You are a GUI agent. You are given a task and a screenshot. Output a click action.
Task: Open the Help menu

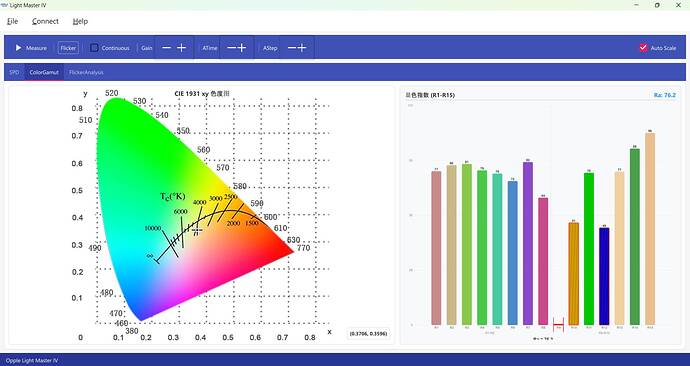coord(80,21)
